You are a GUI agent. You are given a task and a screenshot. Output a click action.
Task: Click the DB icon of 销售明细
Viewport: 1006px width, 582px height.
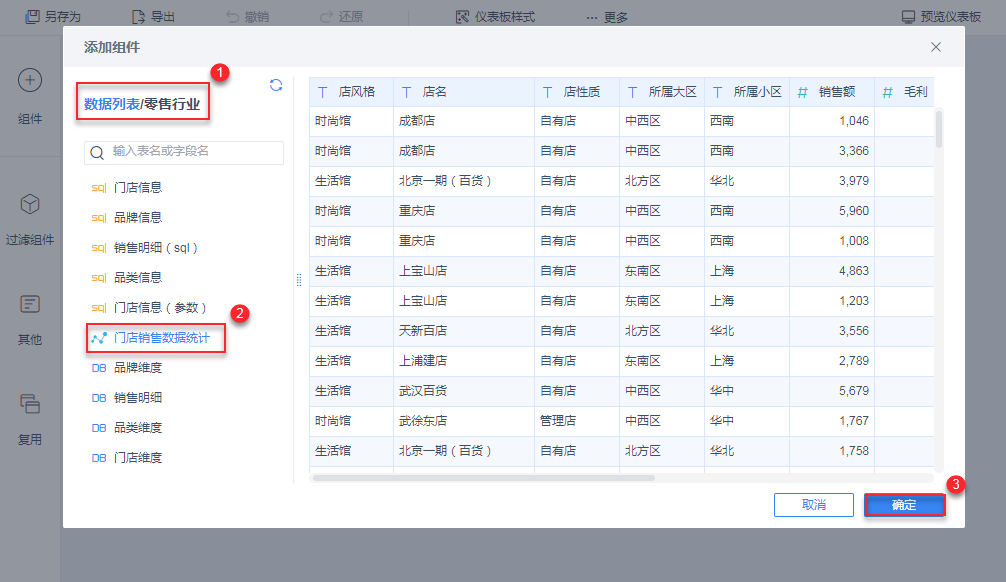click(99, 398)
